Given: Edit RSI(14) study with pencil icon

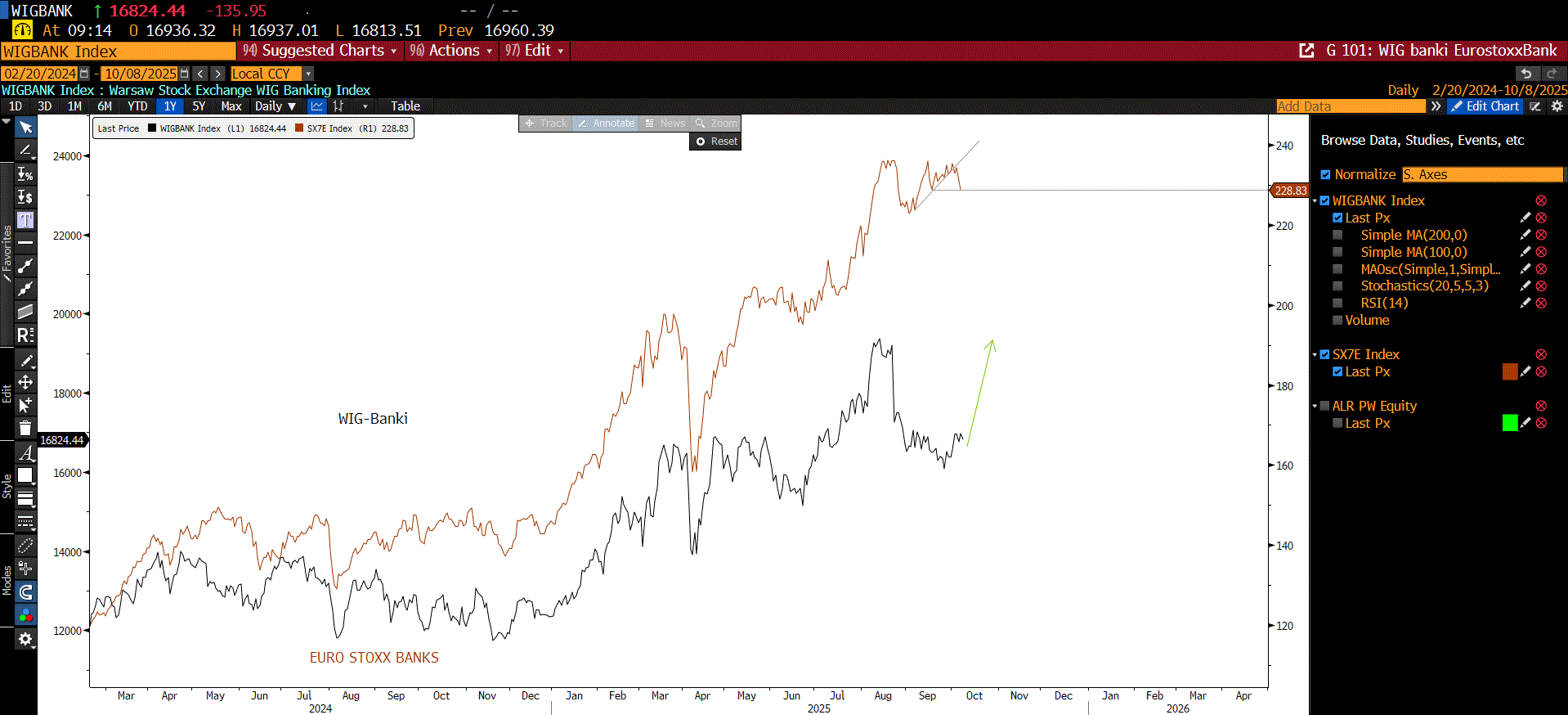Looking at the screenshot, I should [1525, 303].
